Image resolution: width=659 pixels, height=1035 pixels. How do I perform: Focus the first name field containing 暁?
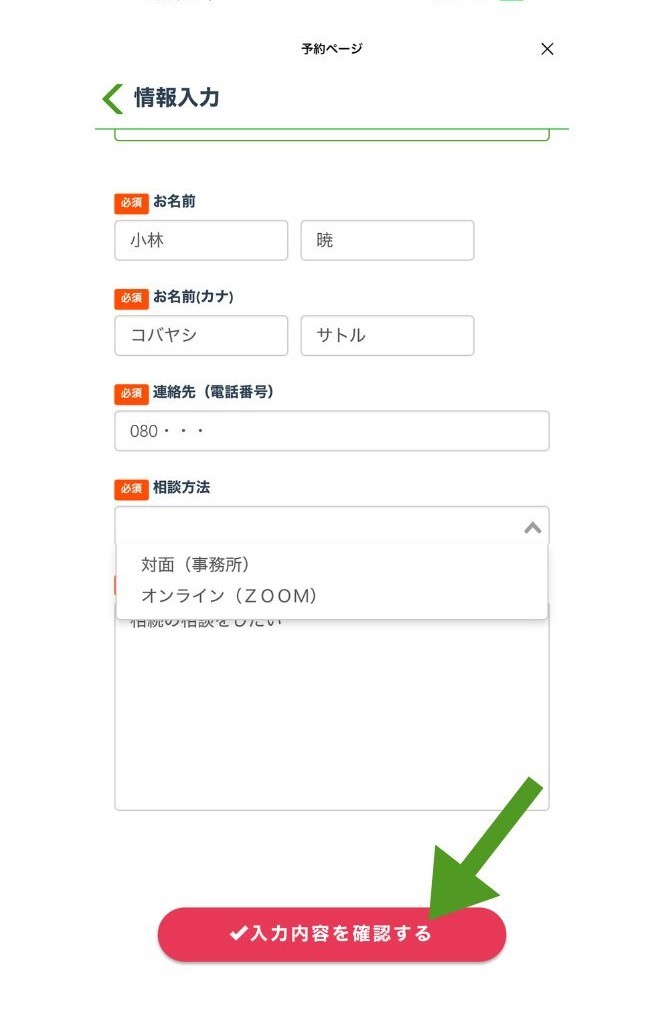[x=387, y=240]
